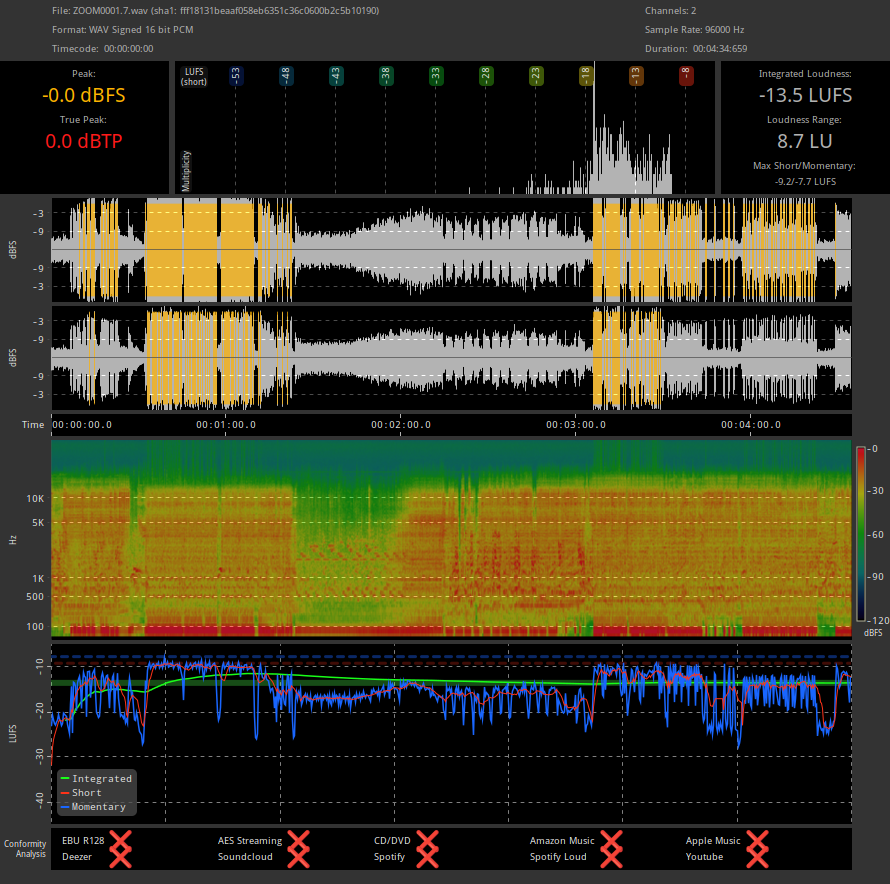Viewport: 890px width, 884px height.
Task: Click the -13.5 LUFS integrated loudness value
Action: coord(804,95)
